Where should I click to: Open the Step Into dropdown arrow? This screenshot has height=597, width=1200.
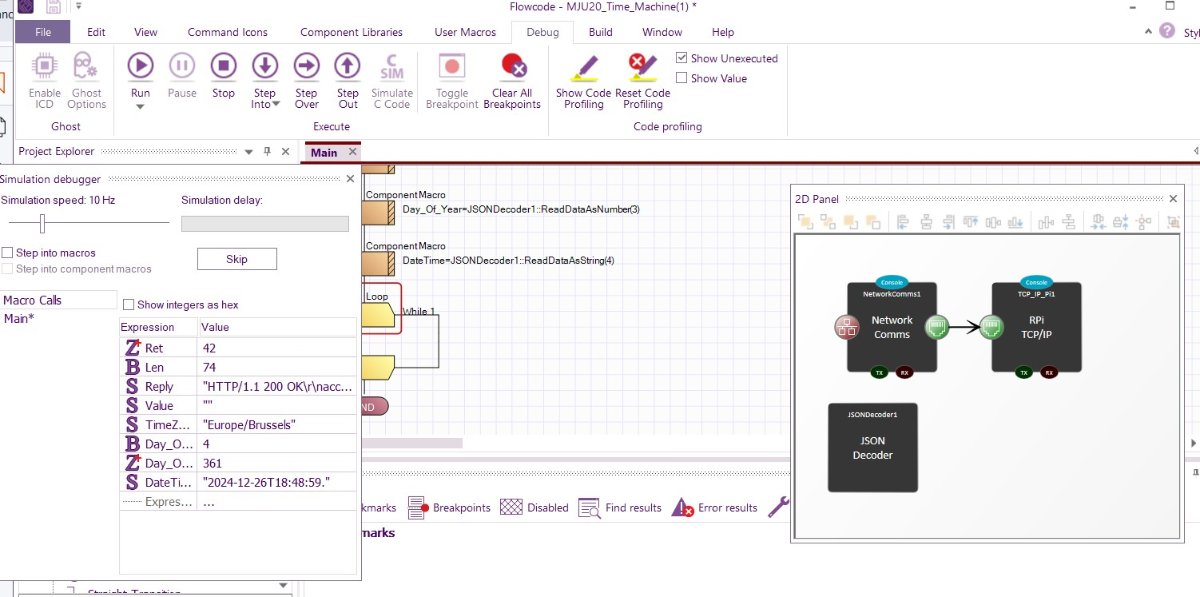click(275, 105)
